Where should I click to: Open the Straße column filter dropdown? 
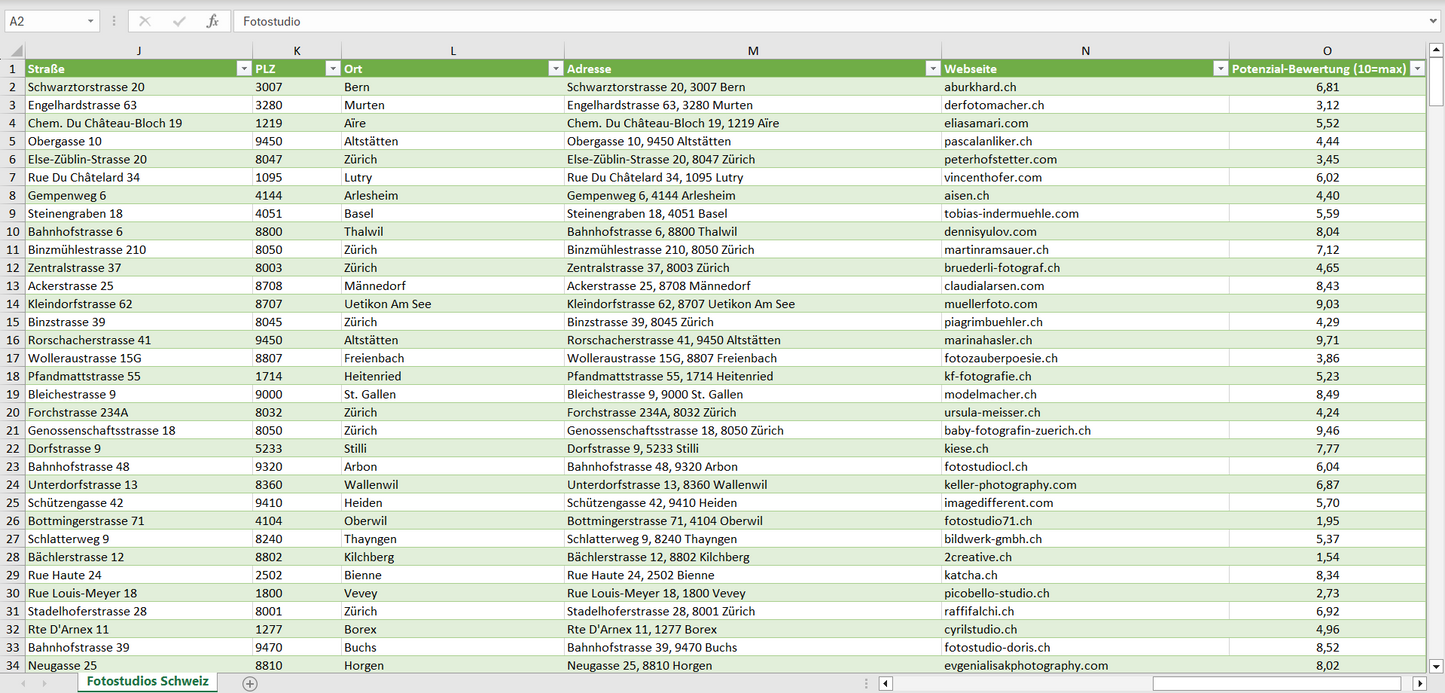coord(243,69)
